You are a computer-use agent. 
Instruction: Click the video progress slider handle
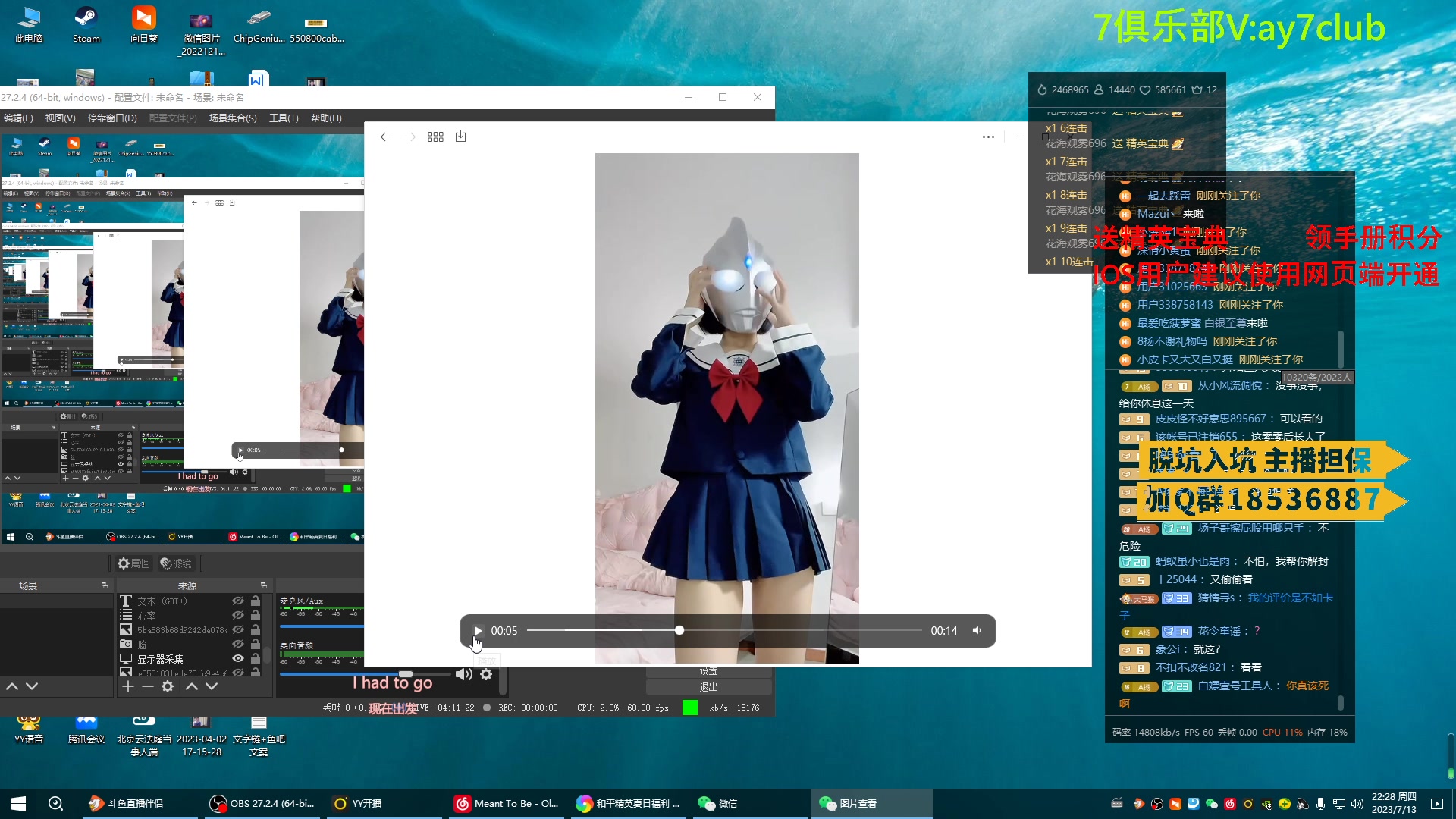pyautogui.click(x=679, y=630)
